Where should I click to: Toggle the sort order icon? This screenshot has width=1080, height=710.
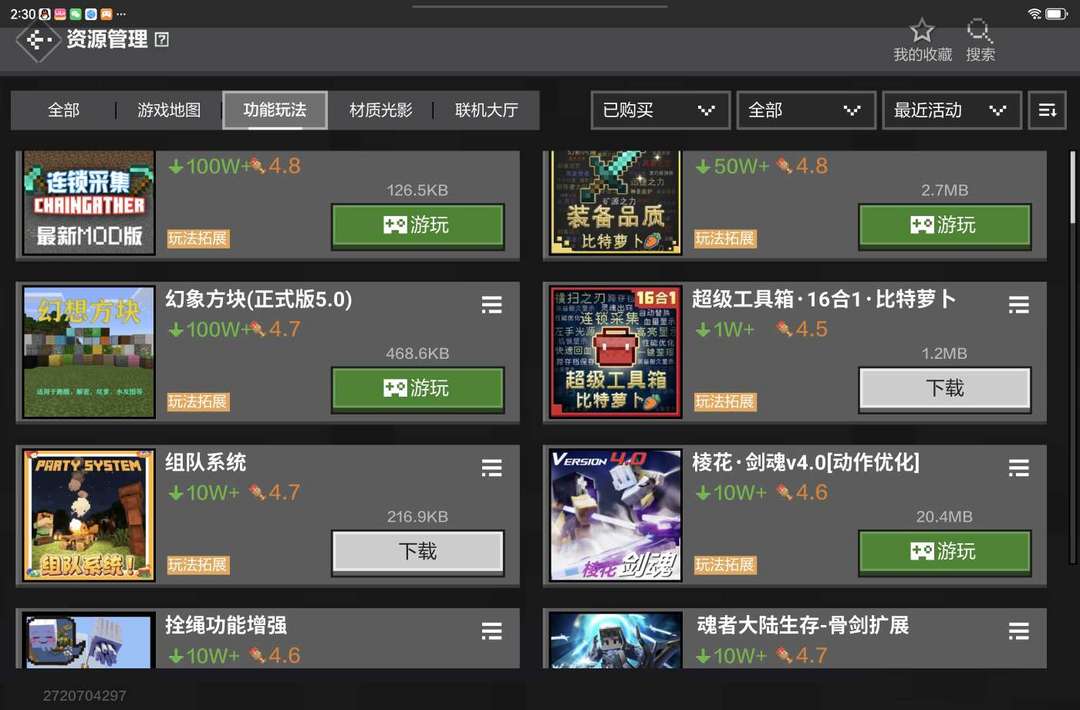1047,110
